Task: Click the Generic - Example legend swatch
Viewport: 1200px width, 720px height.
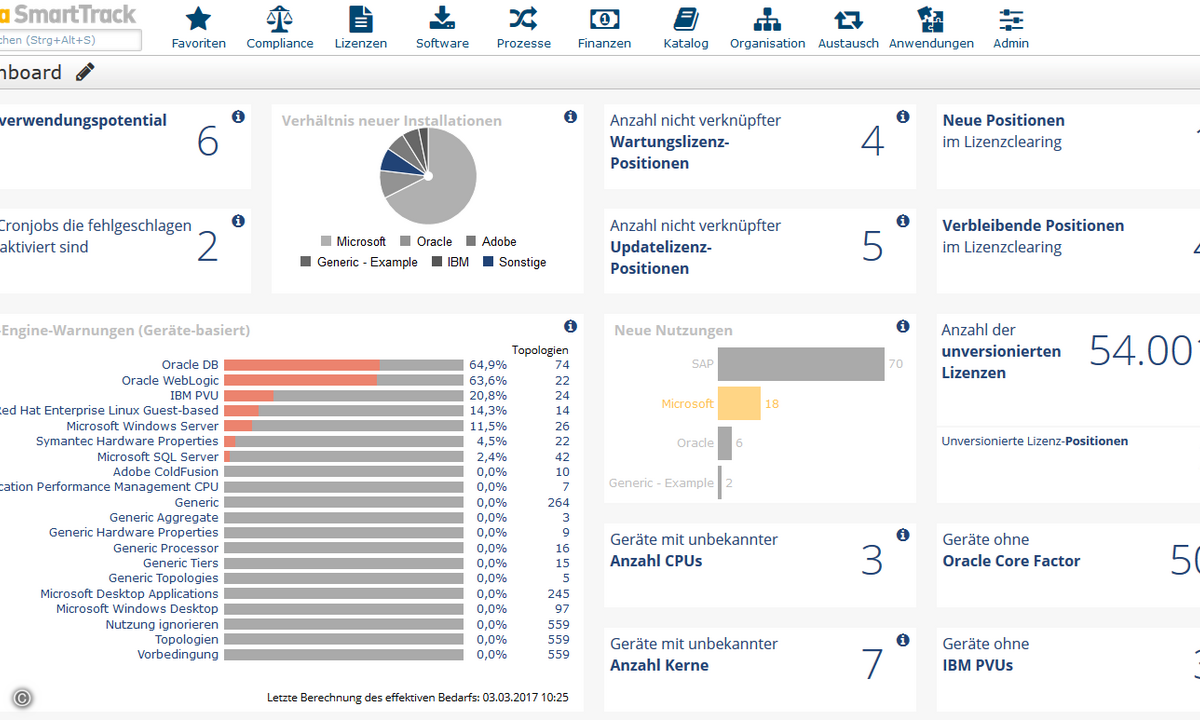Action: click(306, 262)
